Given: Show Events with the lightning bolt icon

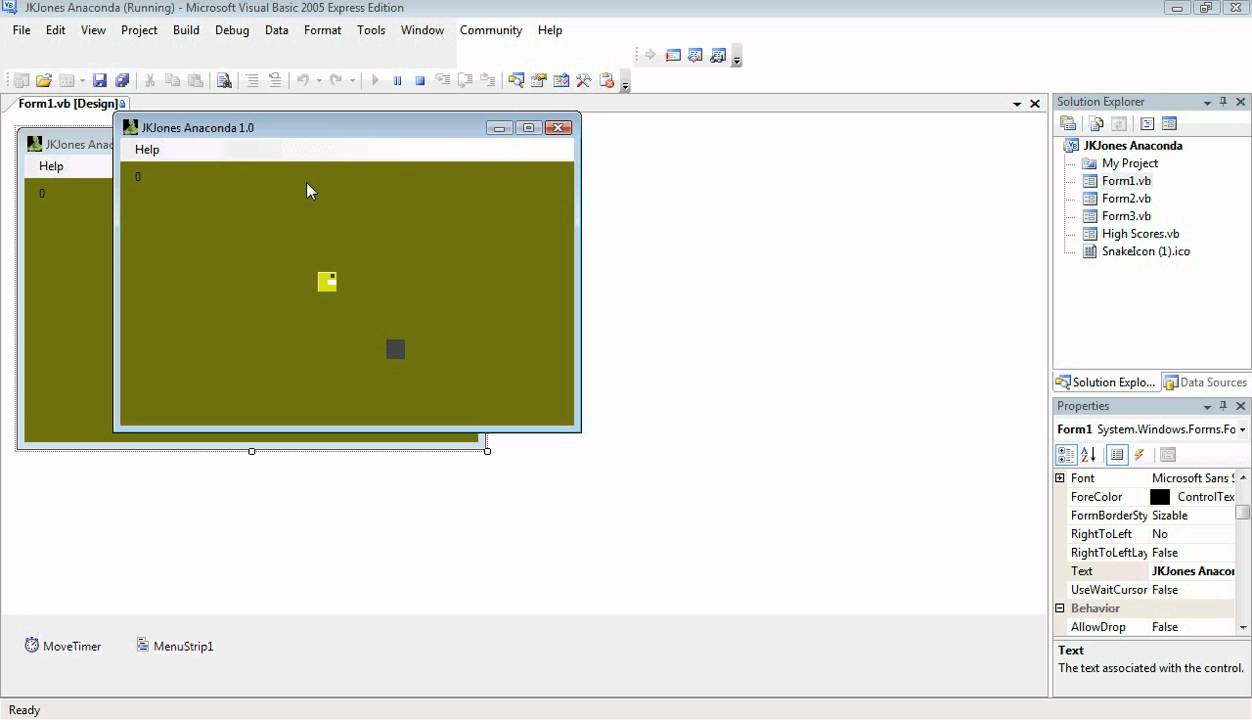Looking at the screenshot, I should click(1139, 455).
